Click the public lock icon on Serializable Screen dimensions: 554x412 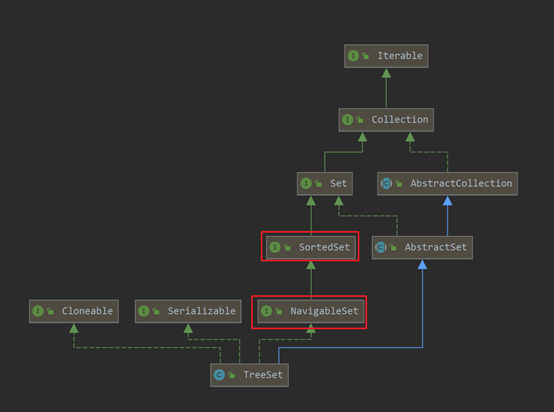tap(156, 311)
